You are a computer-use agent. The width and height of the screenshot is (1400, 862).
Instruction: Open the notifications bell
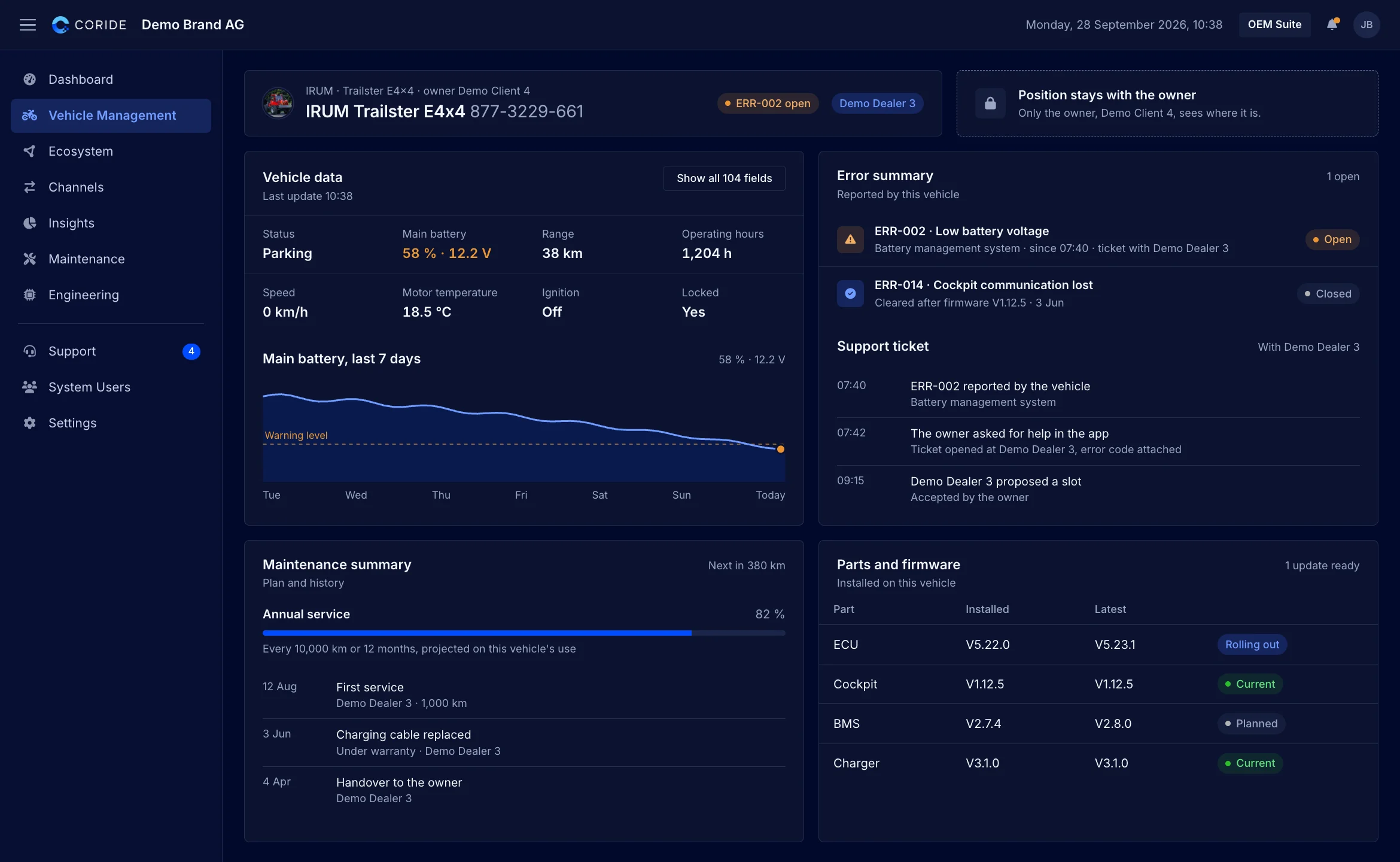point(1332,25)
